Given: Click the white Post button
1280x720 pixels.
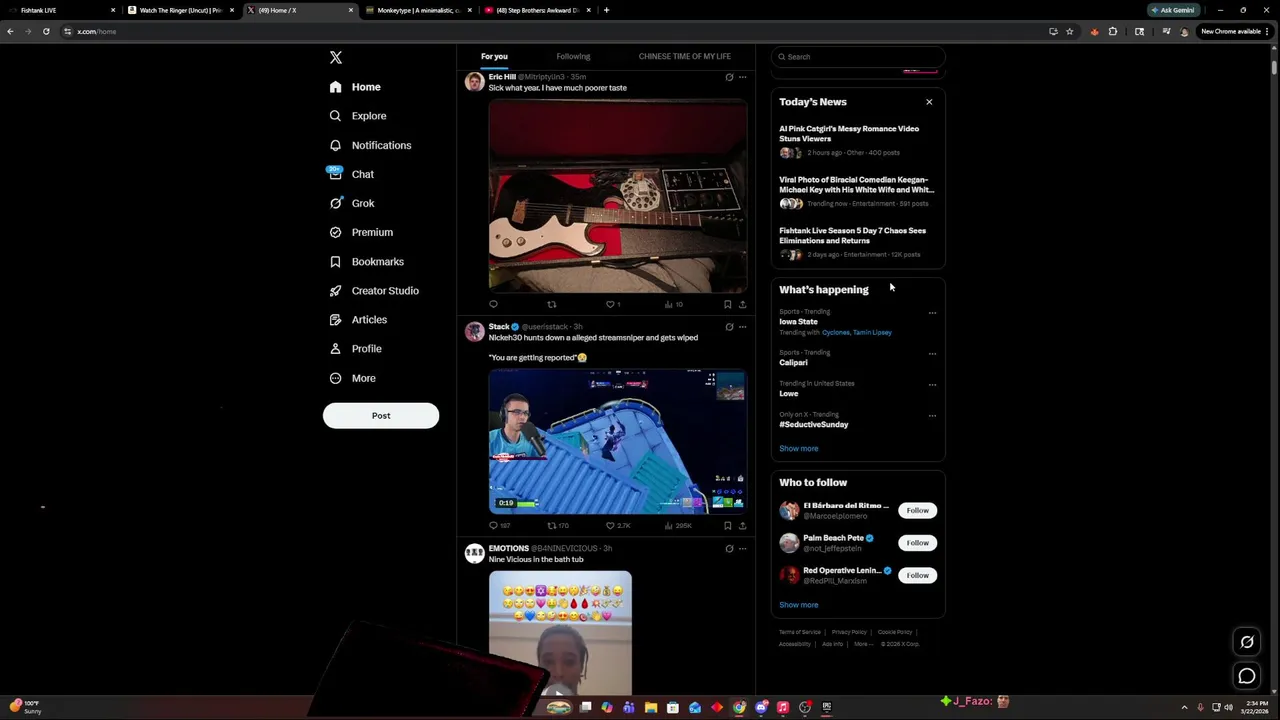Looking at the screenshot, I should tap(381, 416).
